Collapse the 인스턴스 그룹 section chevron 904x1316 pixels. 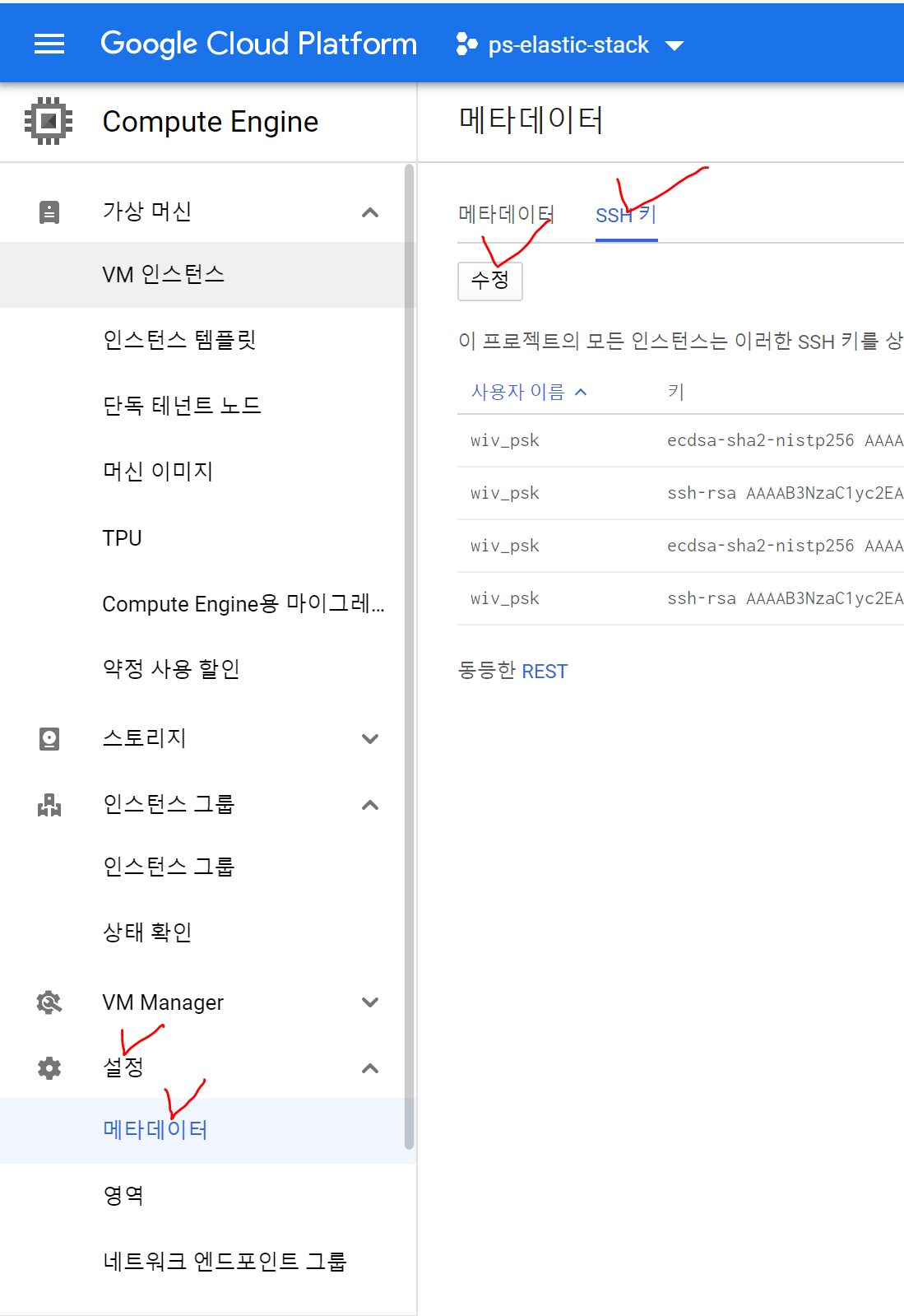370,804
